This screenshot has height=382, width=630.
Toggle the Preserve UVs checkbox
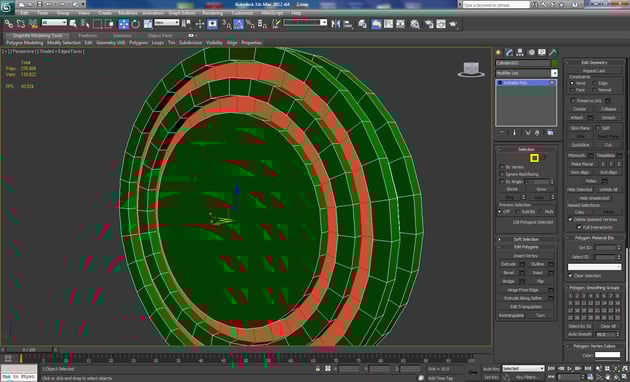point(573,100)
